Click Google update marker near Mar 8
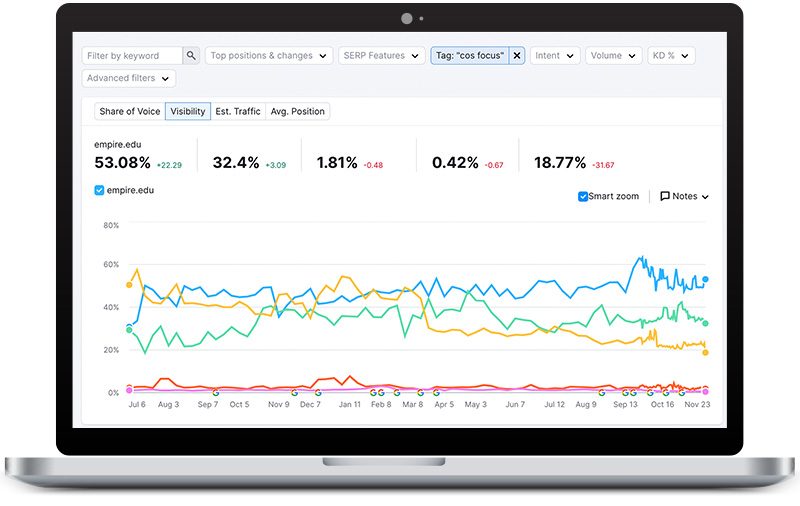The image size is (800, 506). click(420, 392)
